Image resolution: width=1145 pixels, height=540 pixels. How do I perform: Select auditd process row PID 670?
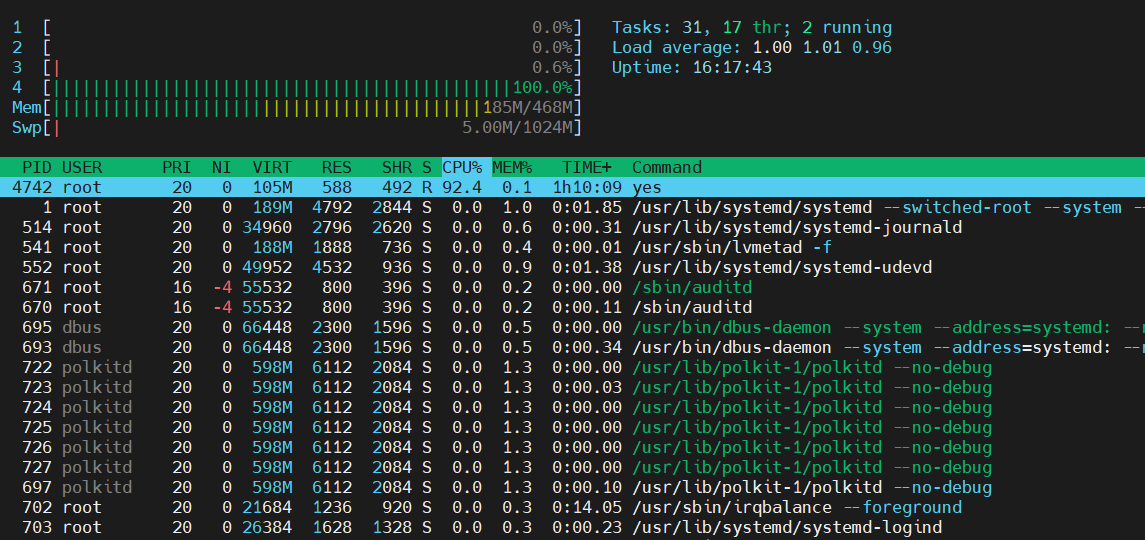572,307
